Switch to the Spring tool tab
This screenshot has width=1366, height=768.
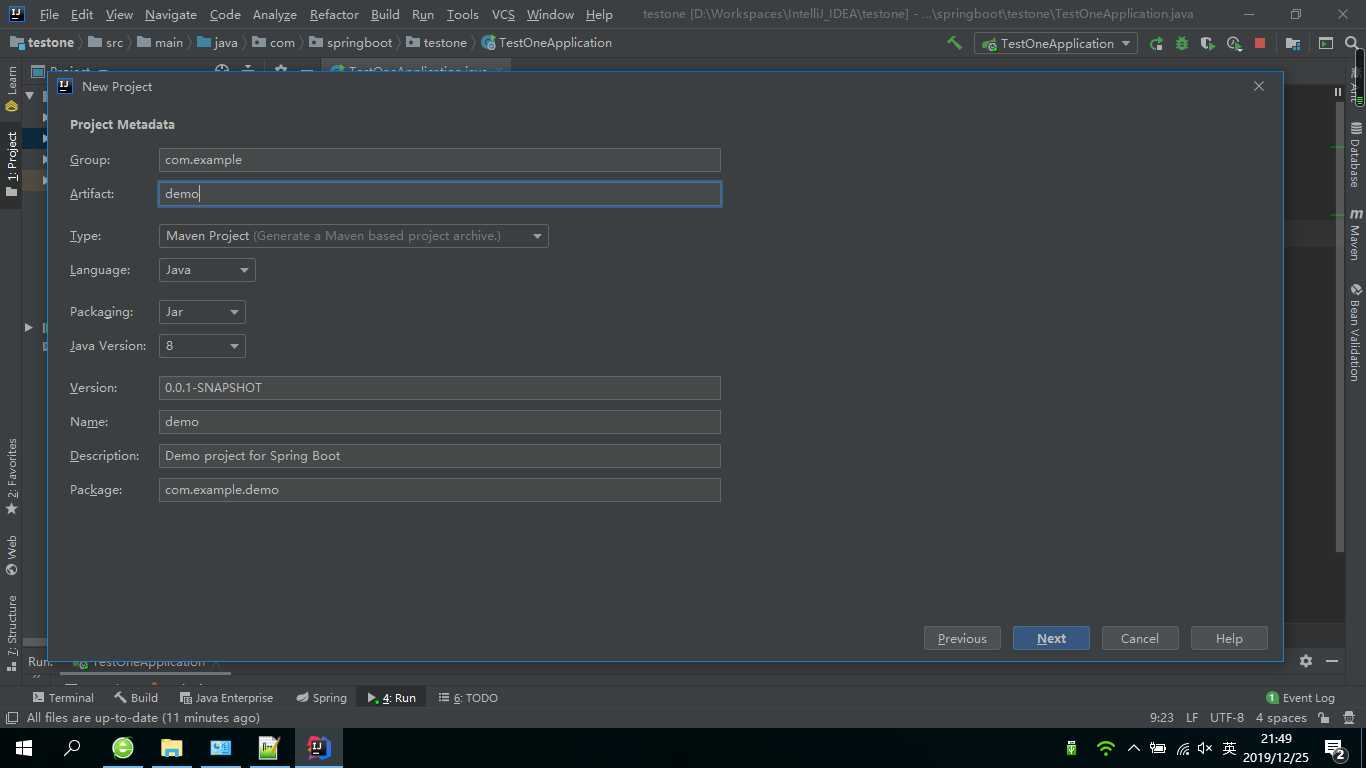321,698
